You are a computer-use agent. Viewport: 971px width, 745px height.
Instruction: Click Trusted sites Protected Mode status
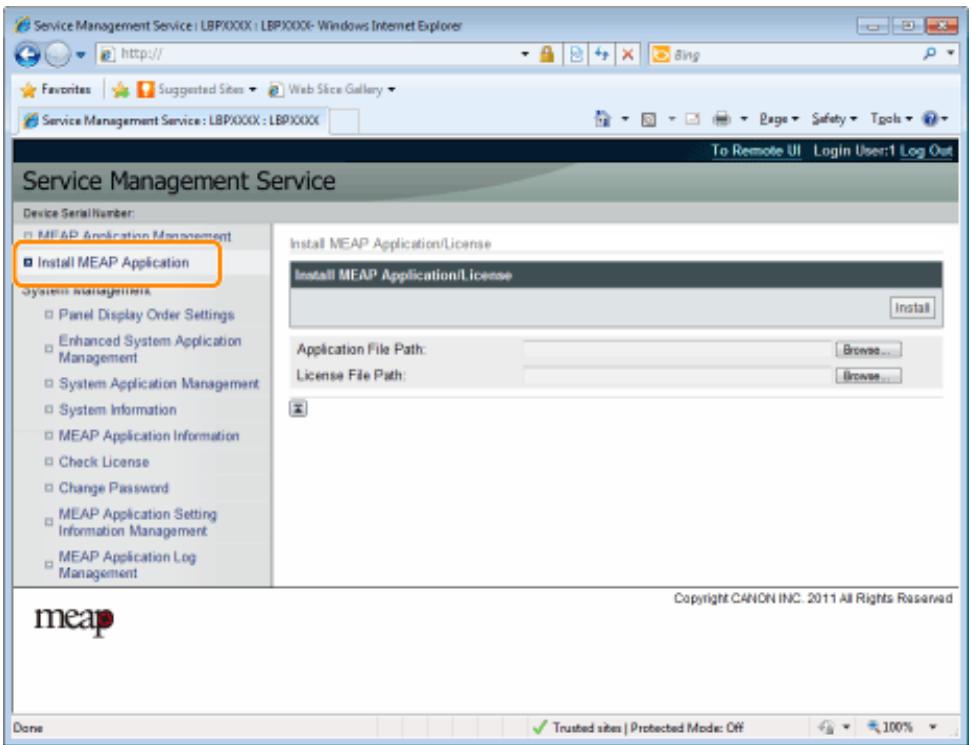pyautogui.click(x=638, y=728)
